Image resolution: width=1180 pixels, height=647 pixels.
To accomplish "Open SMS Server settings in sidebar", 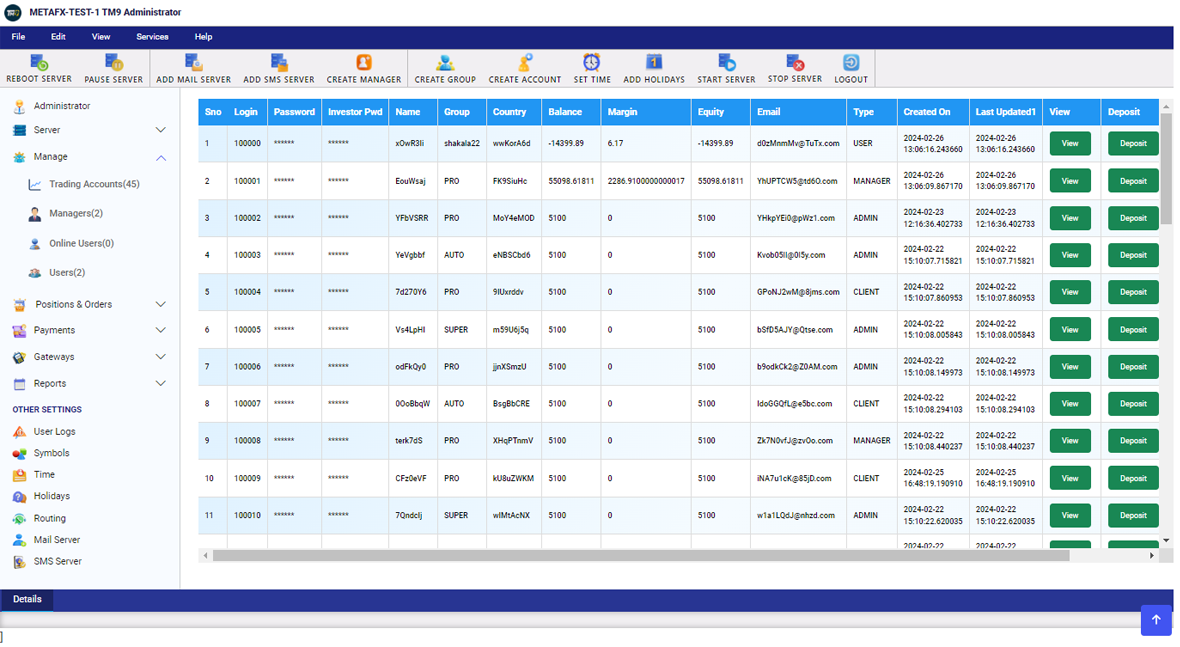I will coord(57,561).
